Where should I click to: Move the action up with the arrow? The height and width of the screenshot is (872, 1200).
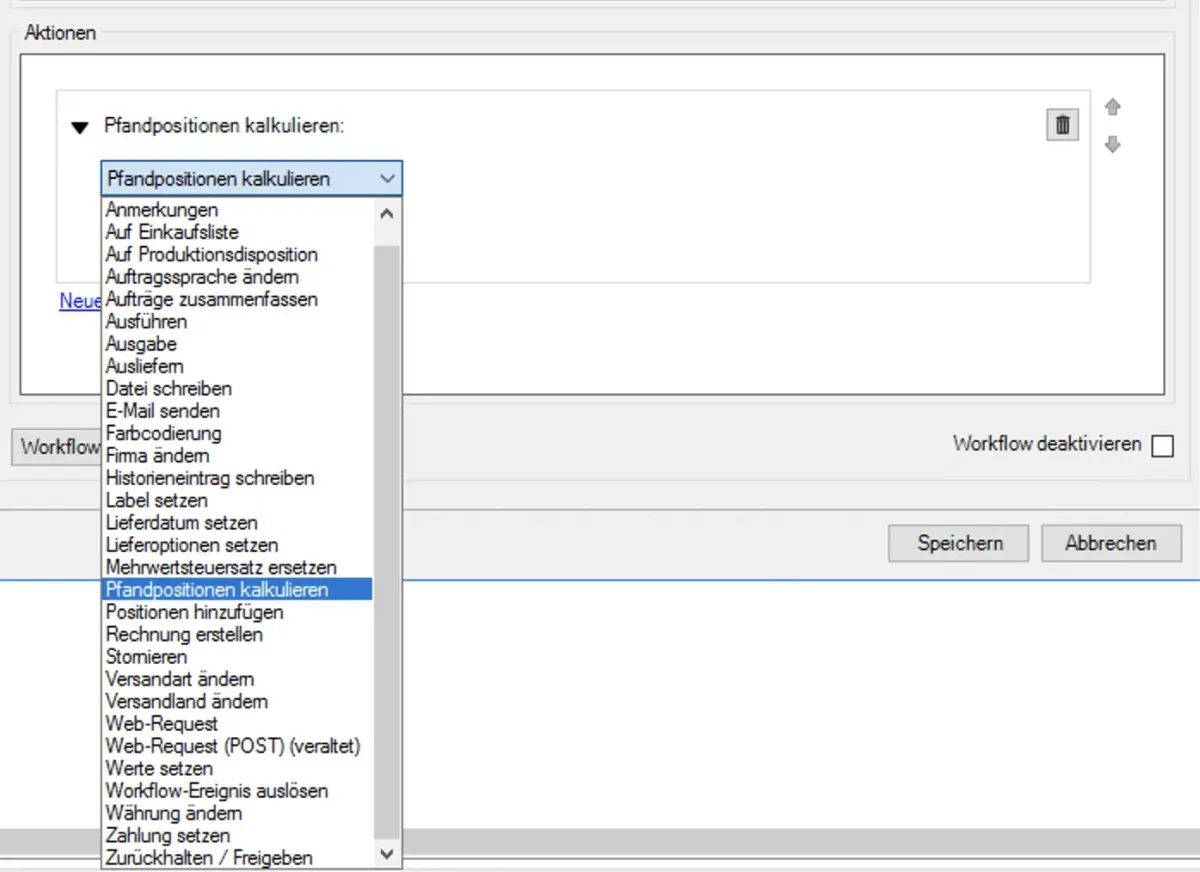click(x=1112, y=108)
